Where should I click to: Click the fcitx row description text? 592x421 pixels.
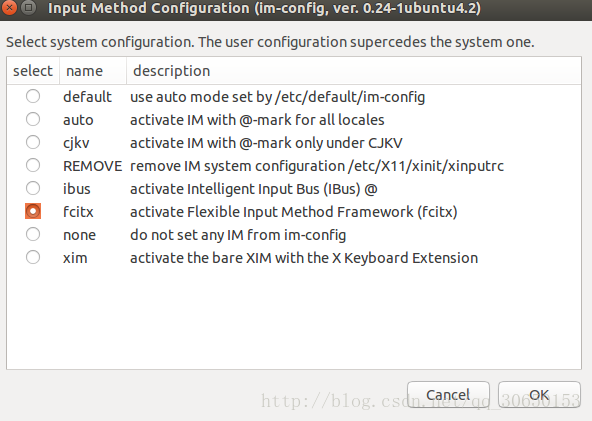point(294,212)
